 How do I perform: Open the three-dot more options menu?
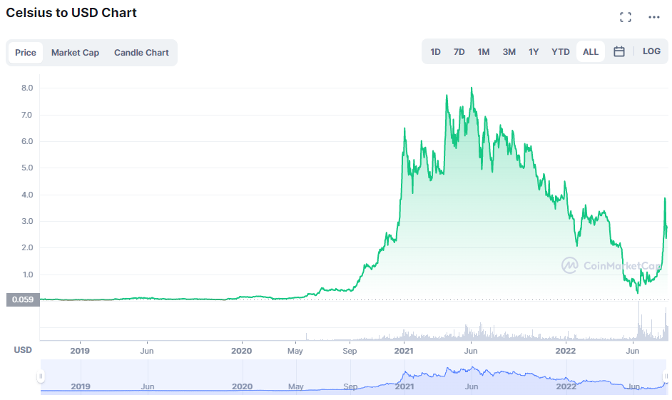point(654,17)
